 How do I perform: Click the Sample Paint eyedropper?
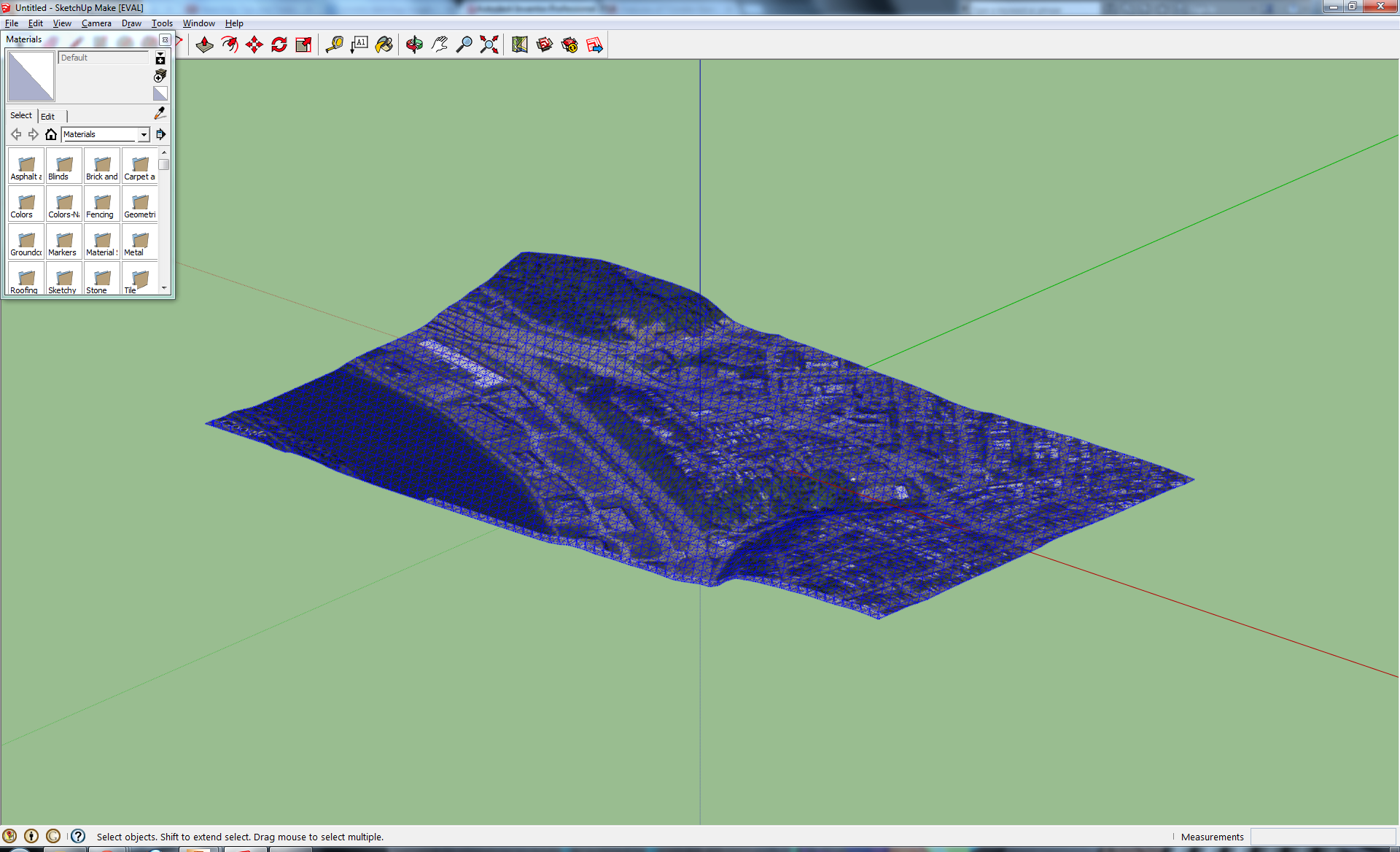point(160,113)
